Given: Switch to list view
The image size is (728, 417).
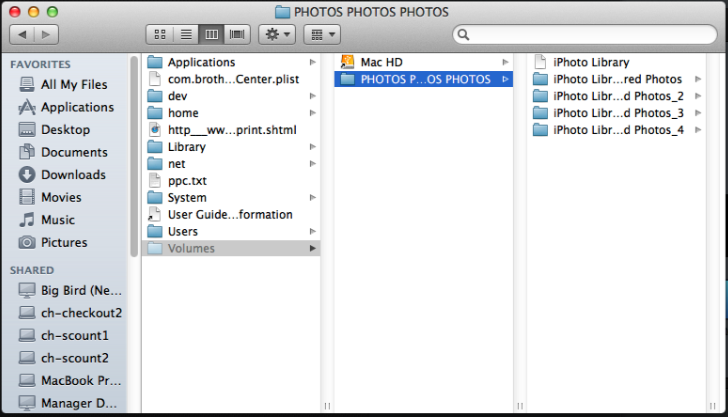Looking at the screenshot, I should [x=186, y=34].
